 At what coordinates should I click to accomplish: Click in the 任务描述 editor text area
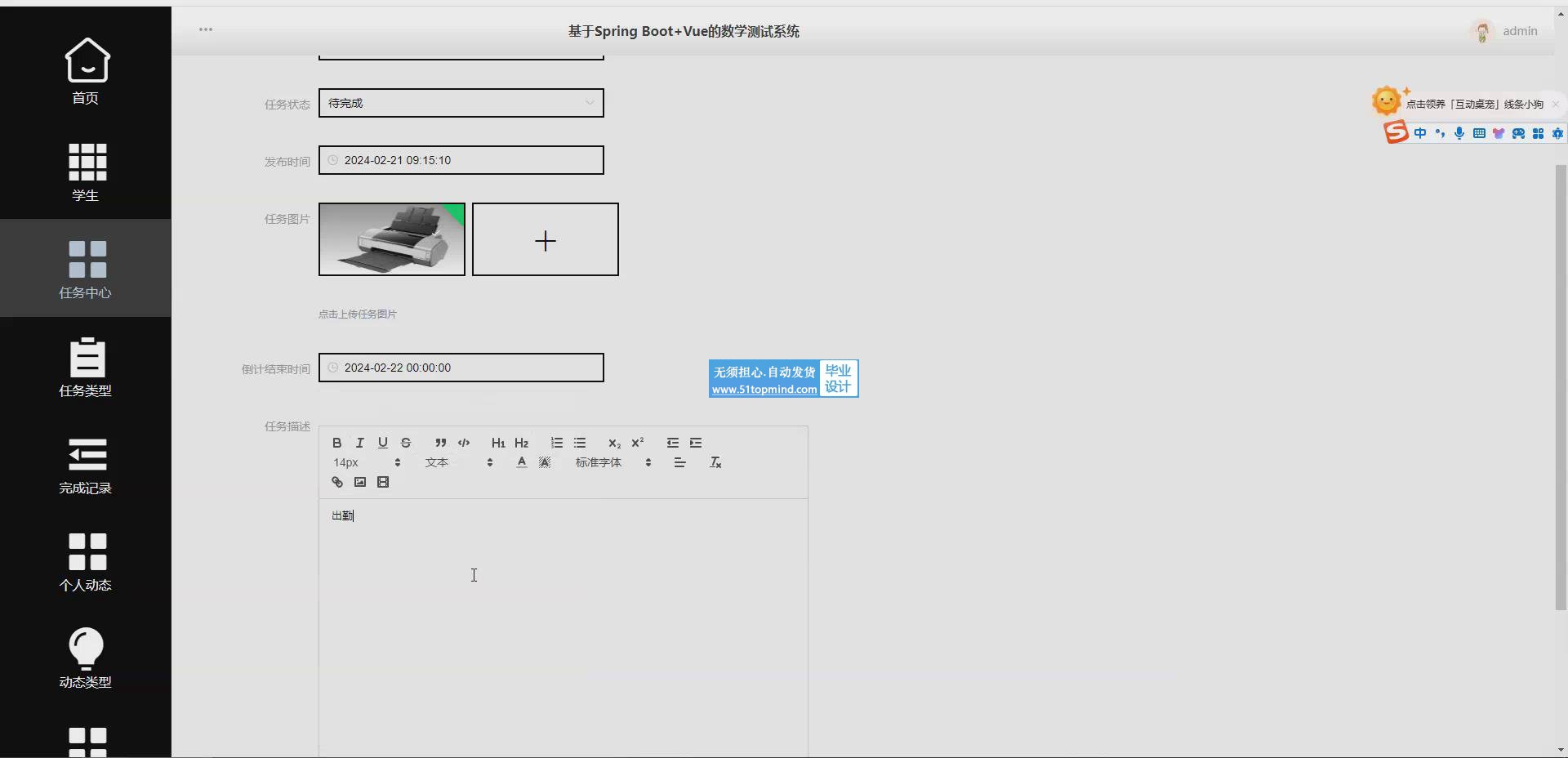pos(563,627)
